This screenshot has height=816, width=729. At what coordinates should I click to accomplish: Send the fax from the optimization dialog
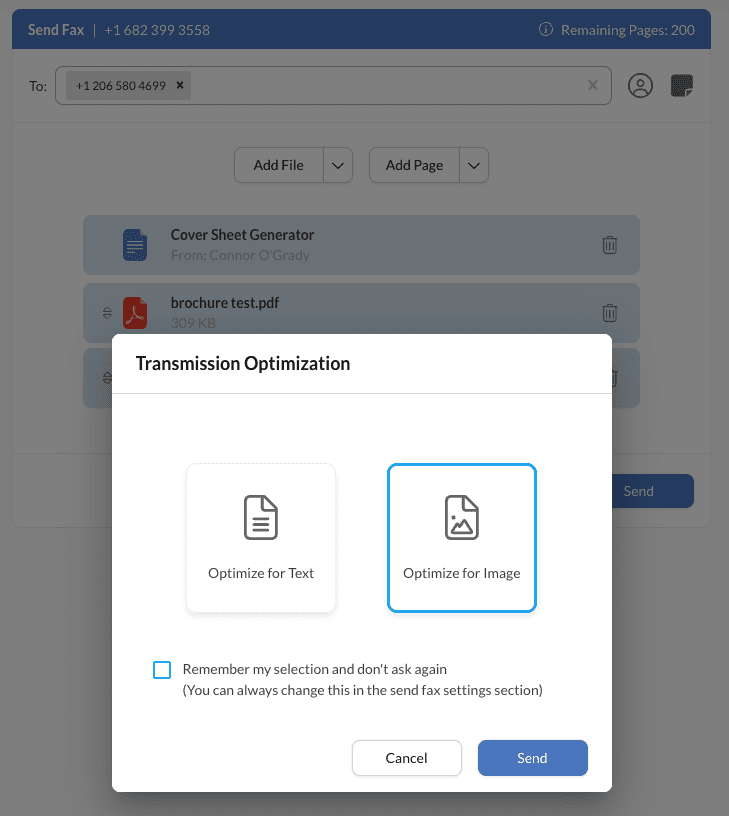click(x=532, y=757)
